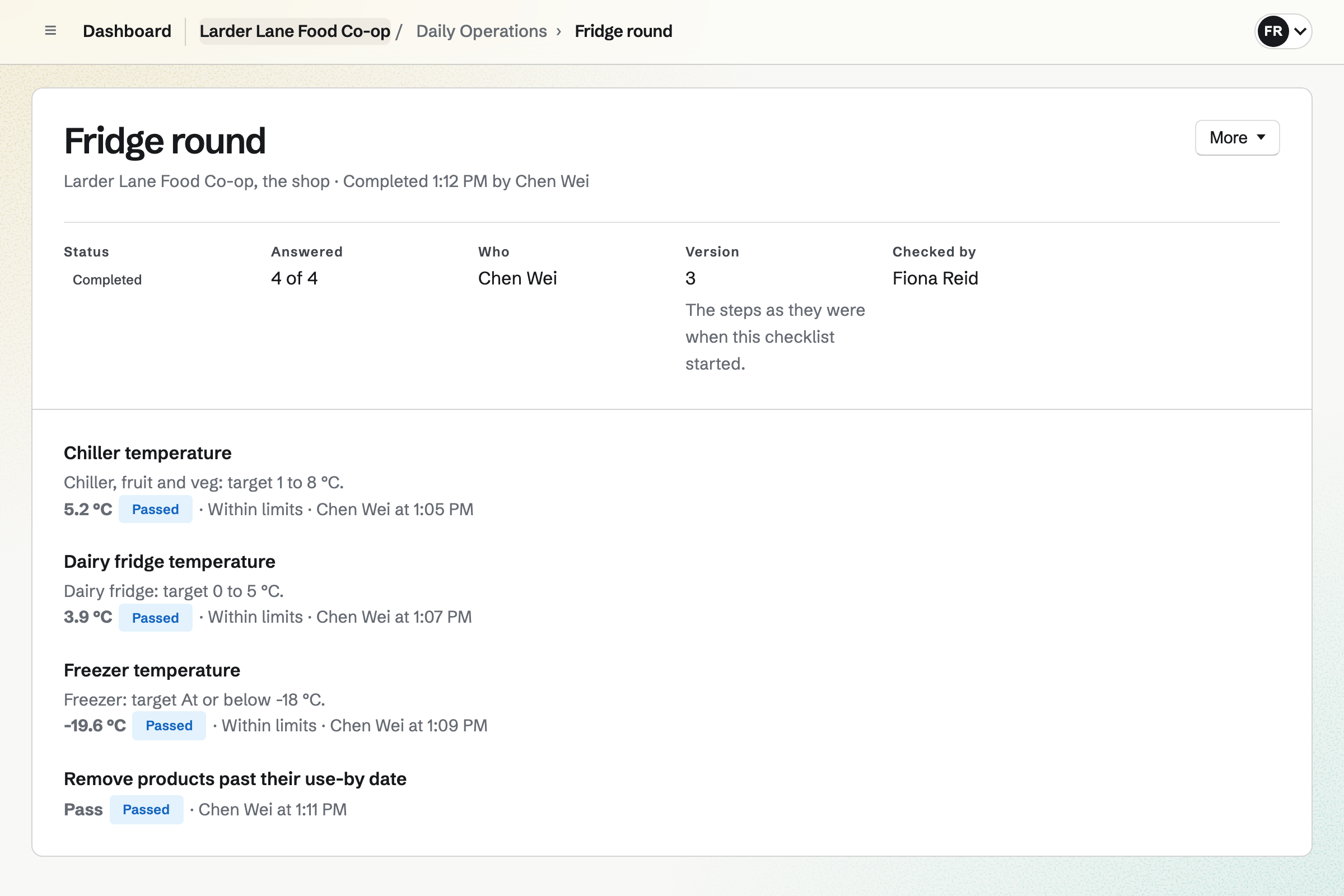The image size is (1344, 896).
Task: Click 'Fiona Reid' under Checked by
Action: (935, 278)
